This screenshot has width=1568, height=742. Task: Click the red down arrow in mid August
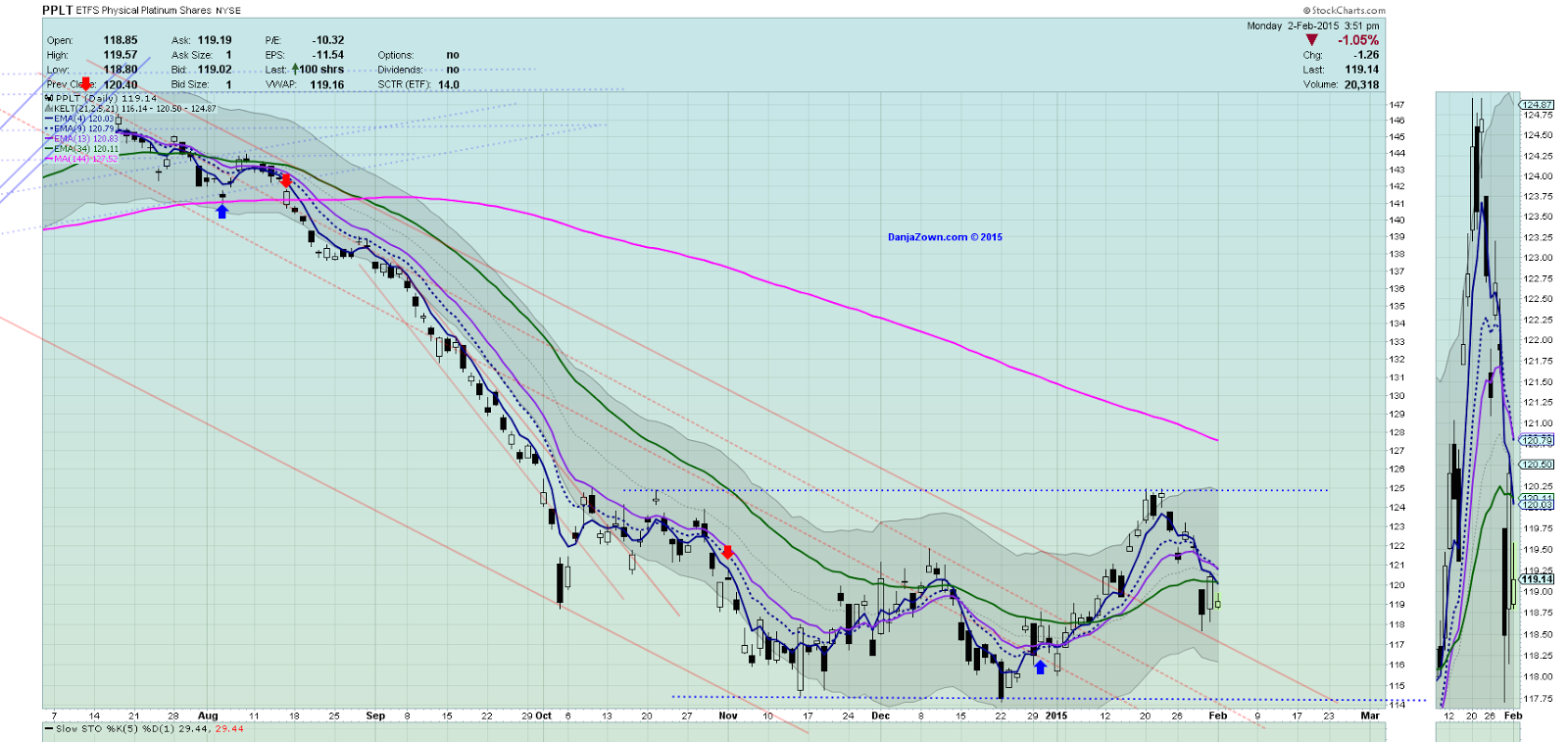coord(285,180)
